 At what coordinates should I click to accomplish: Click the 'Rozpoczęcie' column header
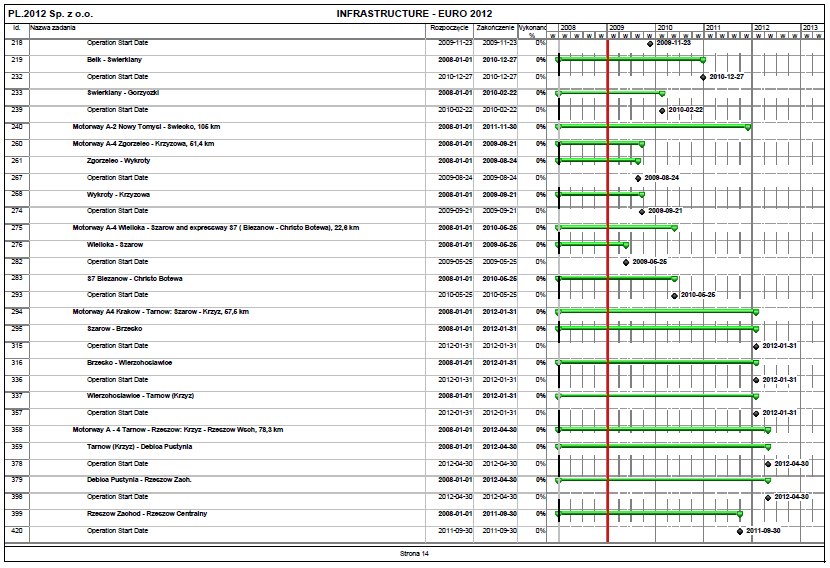click(449, 28)
